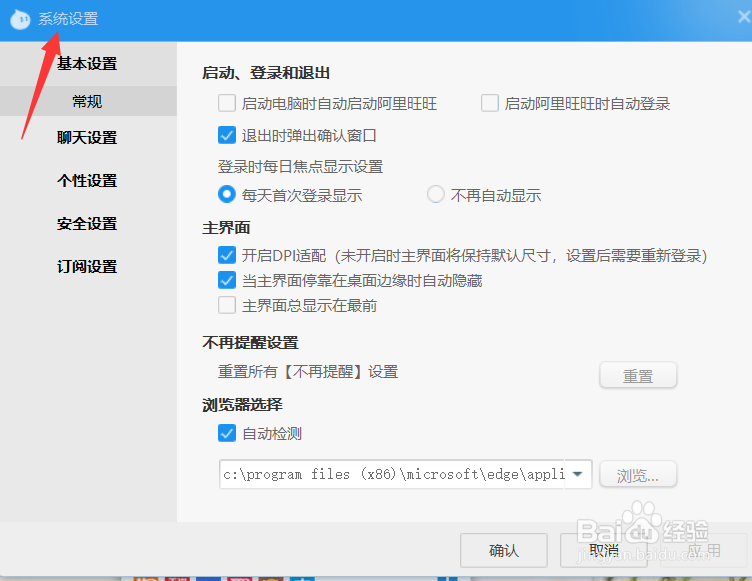Viewport: 752px width, 581px height.
Task: Click 取消 to discard changes
Action: point(604,550)
